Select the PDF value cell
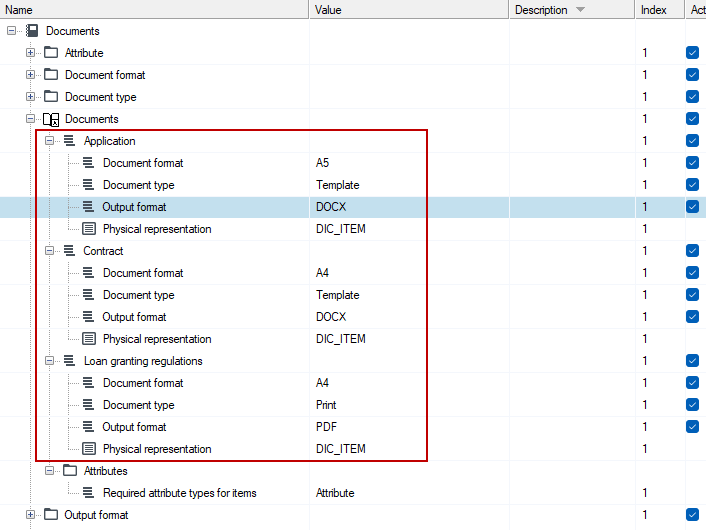The image size is (706, 530). [326, 426]
